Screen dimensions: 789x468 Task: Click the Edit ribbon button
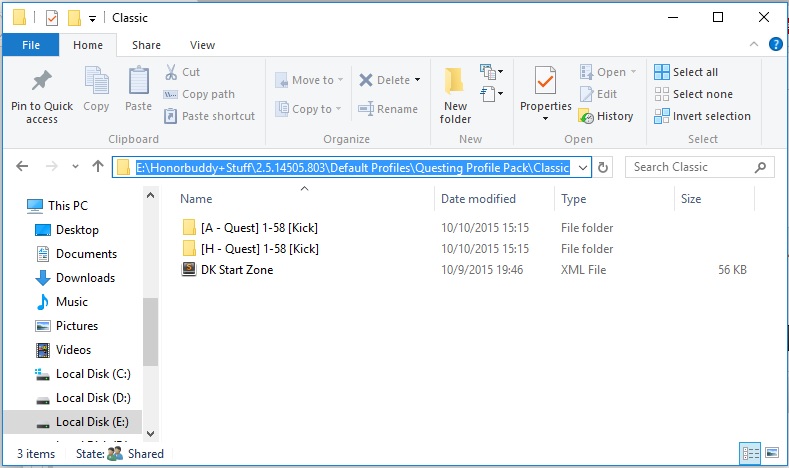coord(598,94)
